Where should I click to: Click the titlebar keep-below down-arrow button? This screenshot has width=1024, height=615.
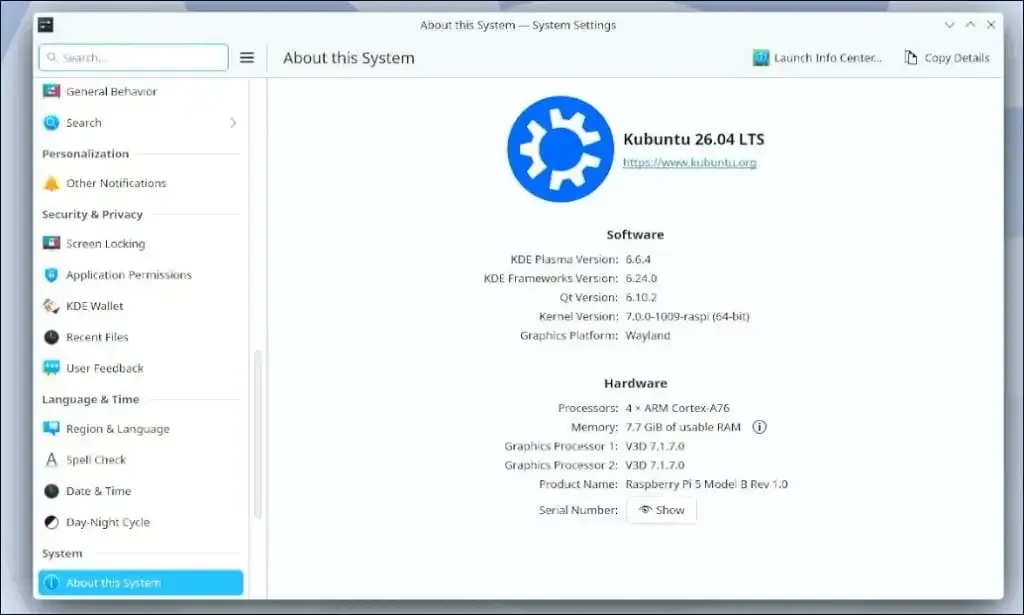950,25
